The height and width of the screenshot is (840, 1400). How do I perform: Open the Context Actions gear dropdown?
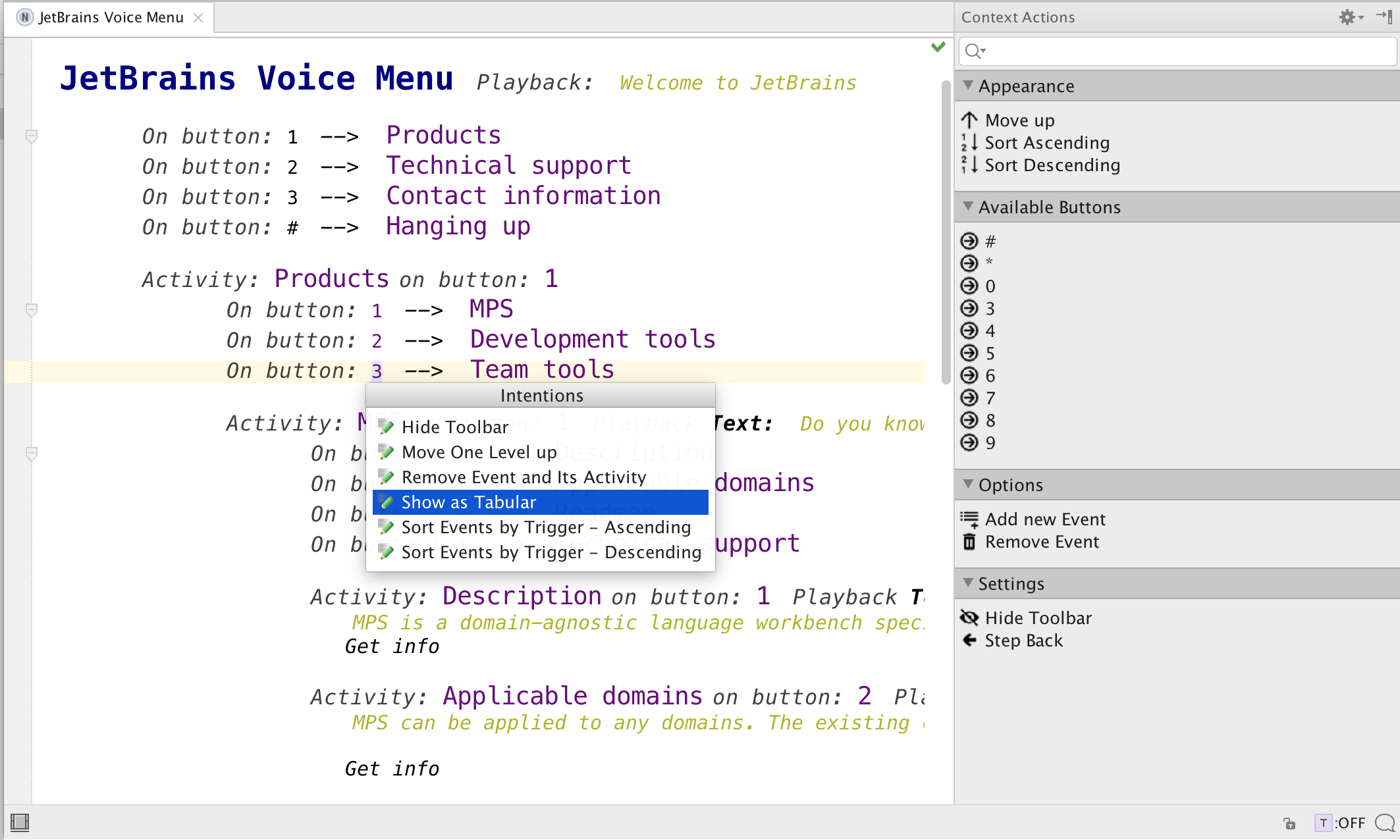[x=1350, y=18]
